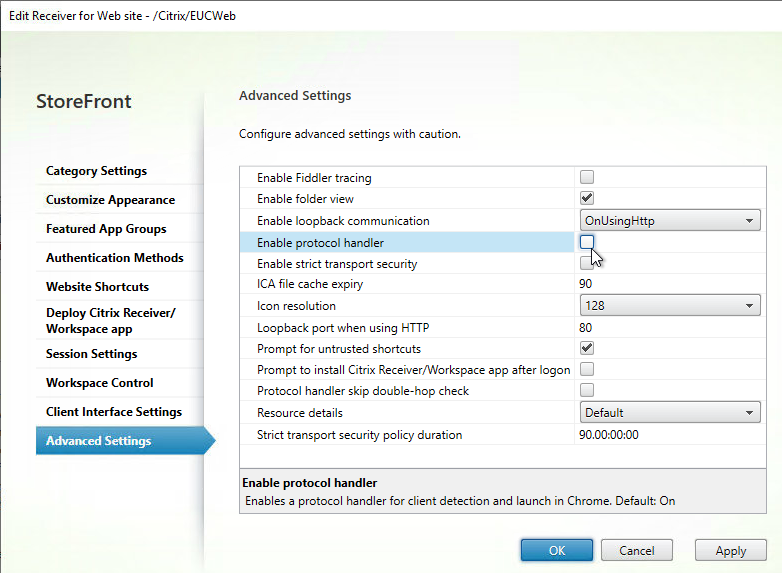Select the ICA file cache expiry label
The image size is (782, 573).
click(310, 284)
